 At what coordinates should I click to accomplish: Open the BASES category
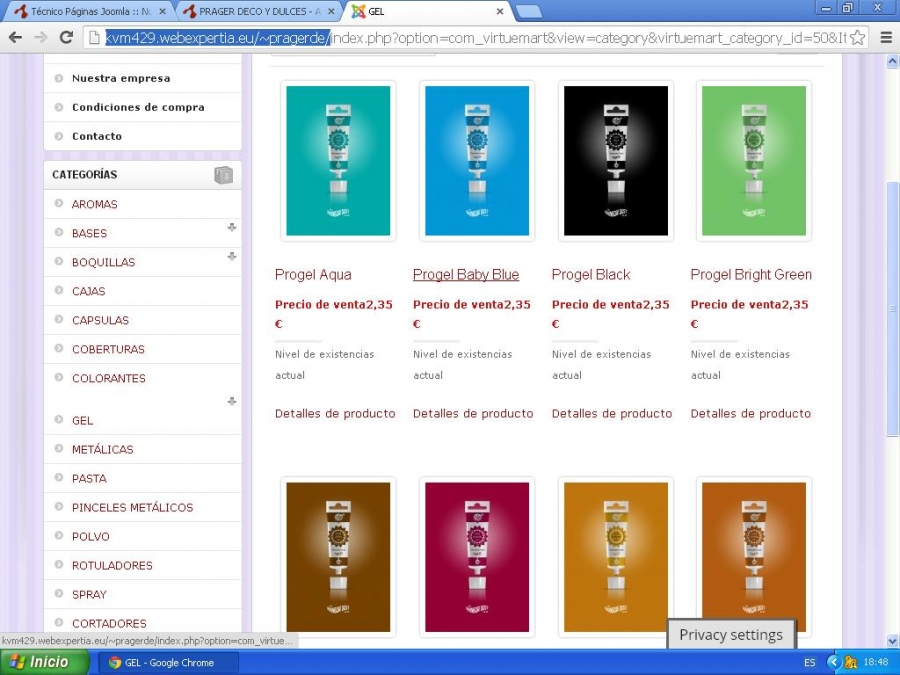click(x=90, y=234)
